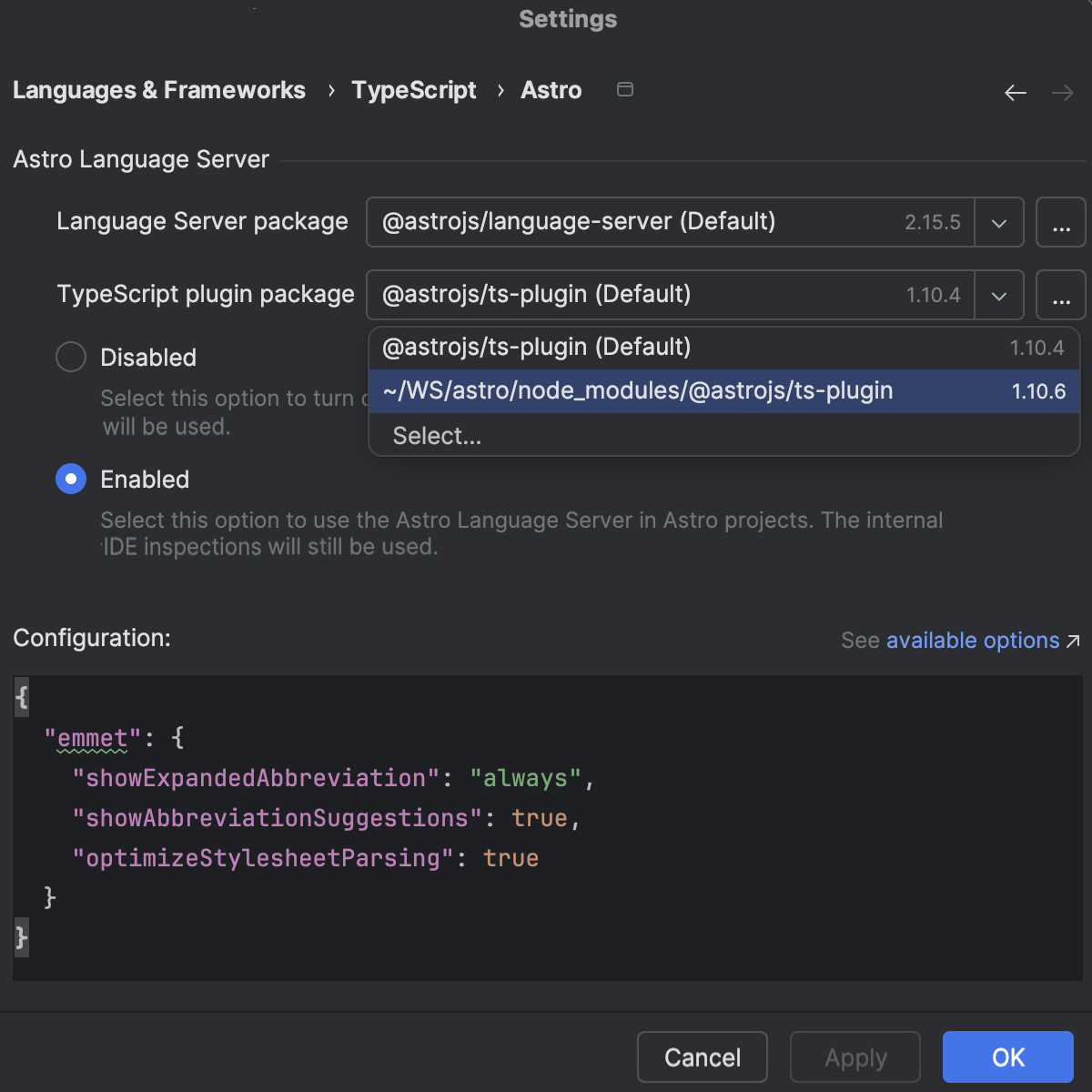Open the external link arrow after available options
Image resolution: width=1092 pixels, height=1092 pixels.
[1073, 642]
